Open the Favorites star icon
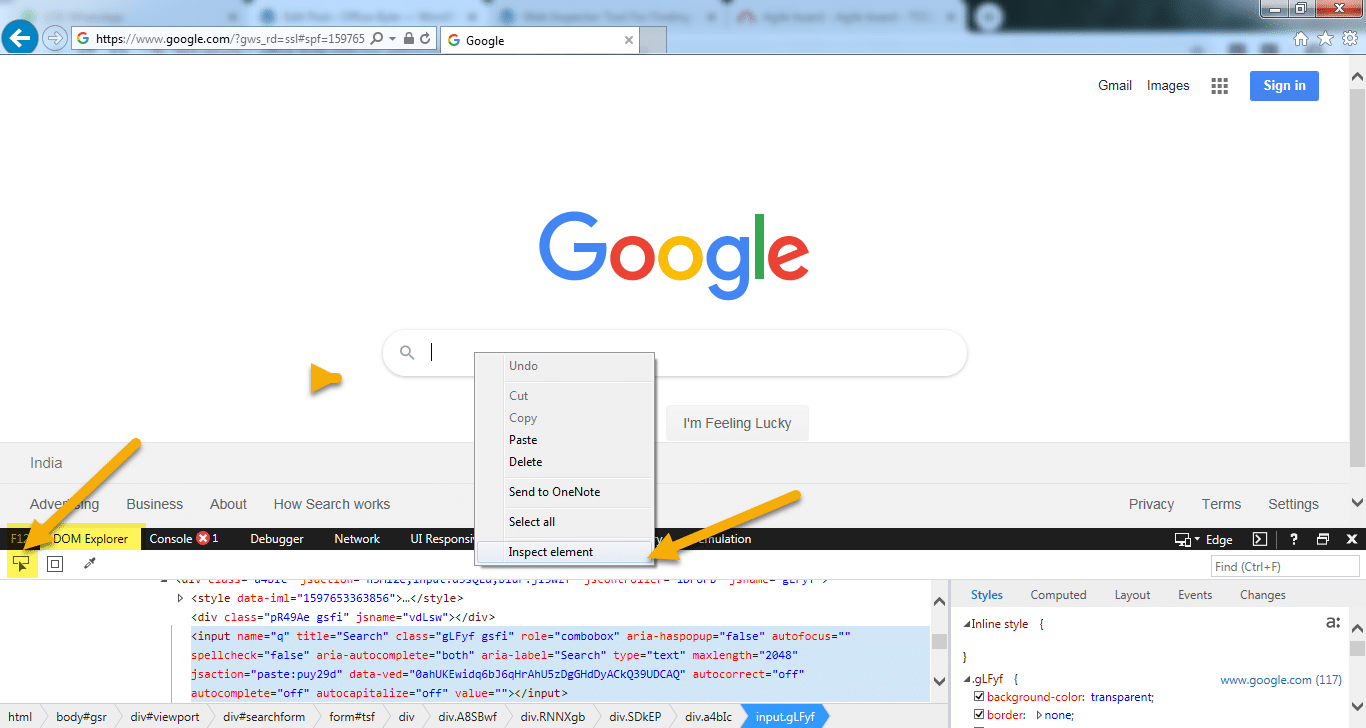1366x728 pixels. (x=1326, y=39)
